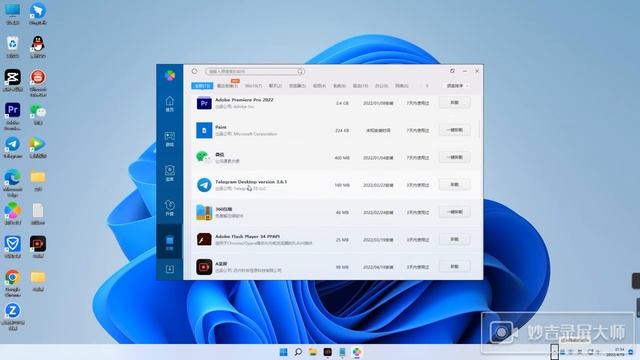Viewport: 640px width, 360px height.
Task: Uninstall Adobe Flash Player 34 PPAPI
Action: pos(454,239)
